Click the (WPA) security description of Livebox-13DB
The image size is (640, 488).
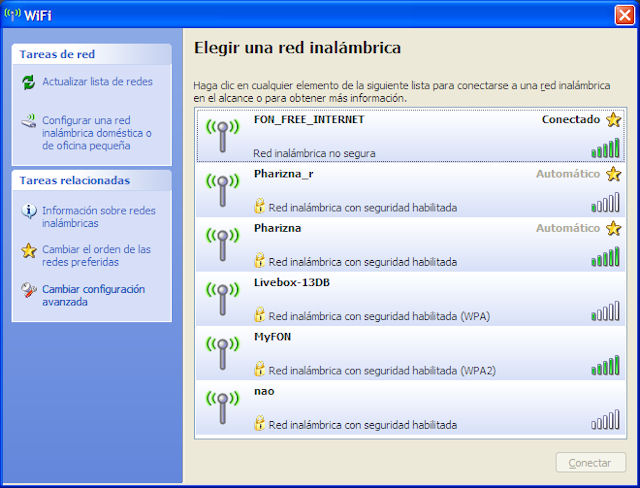click(379, 316)
